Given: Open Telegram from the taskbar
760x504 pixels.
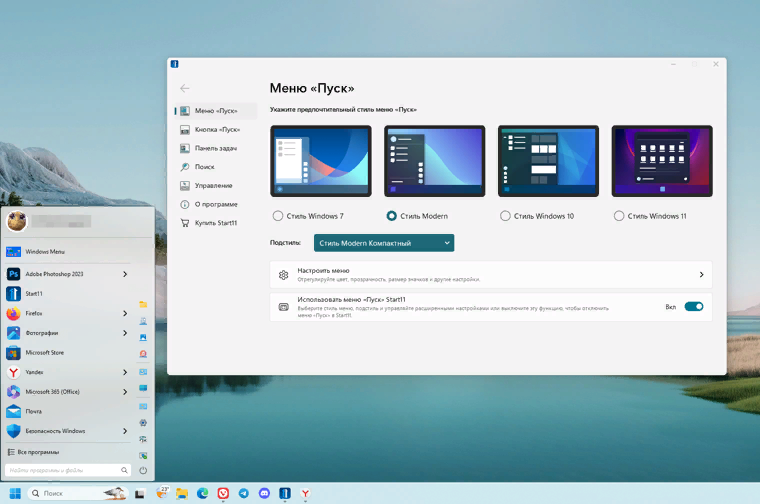Looking at the screenshot, I should tap(244, 493).
